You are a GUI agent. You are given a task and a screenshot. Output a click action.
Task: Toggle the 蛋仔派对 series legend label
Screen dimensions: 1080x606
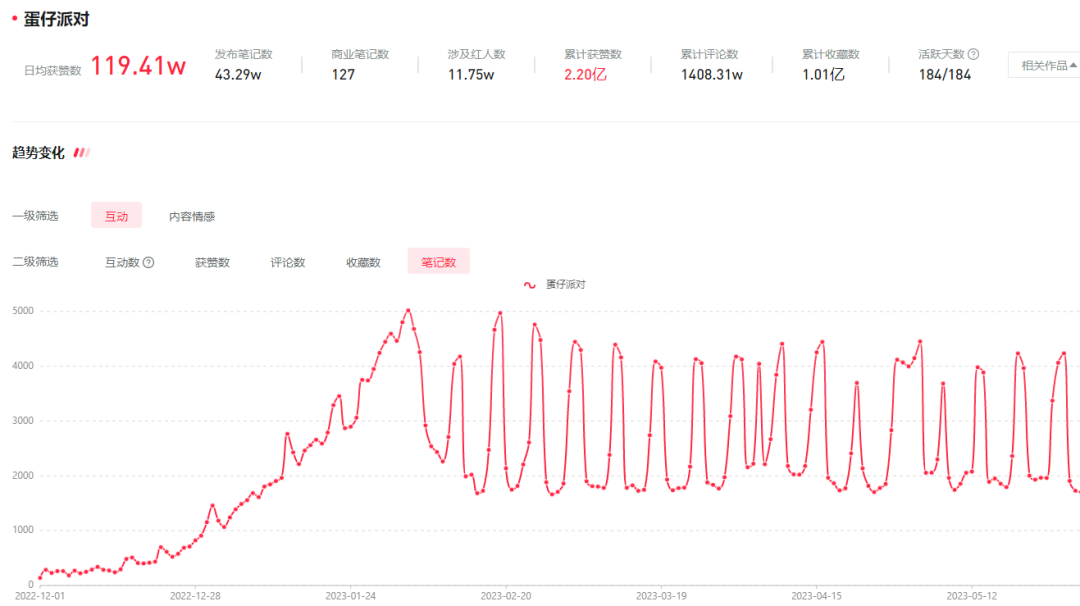(x=566, y=285)
